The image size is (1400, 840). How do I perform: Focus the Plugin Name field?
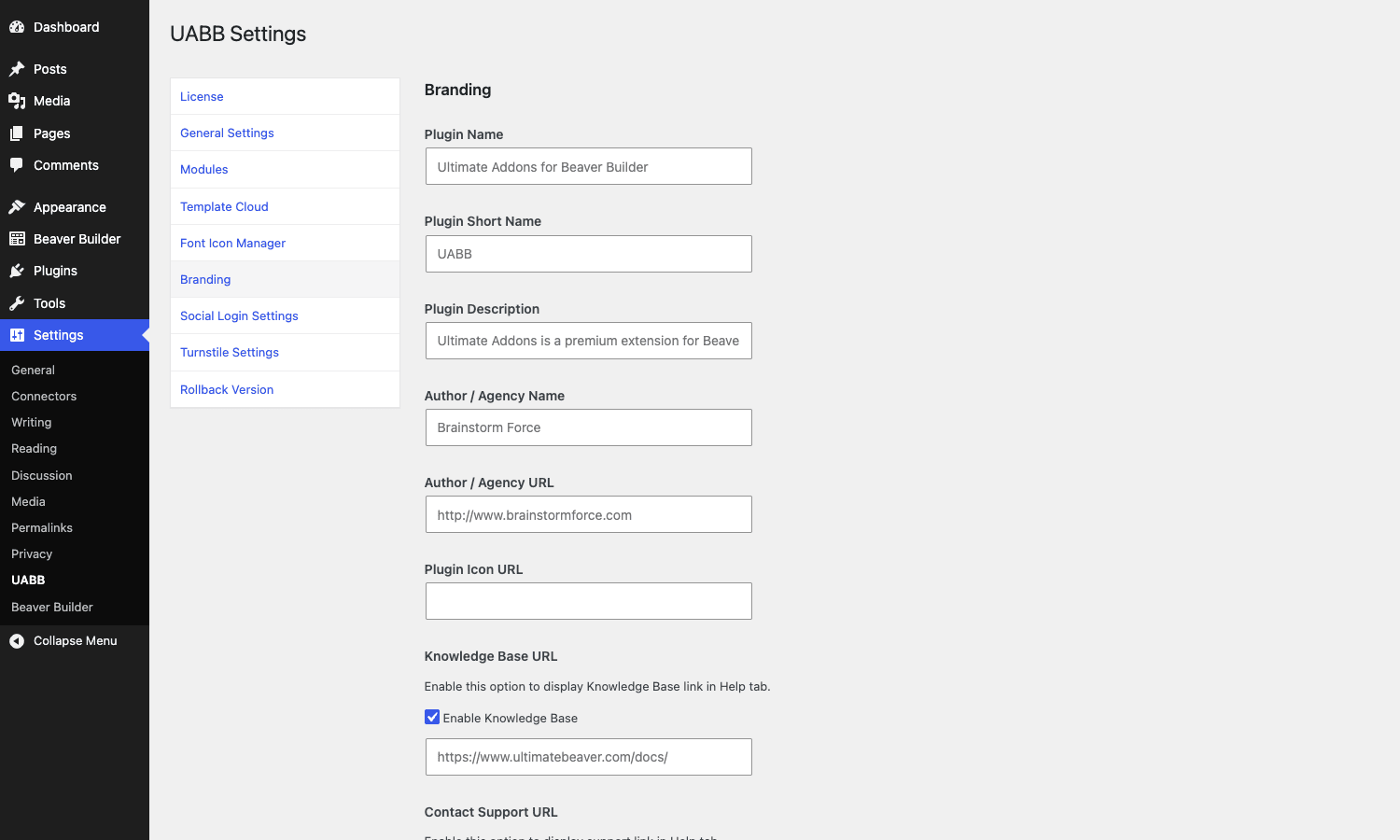click(588, 166)
